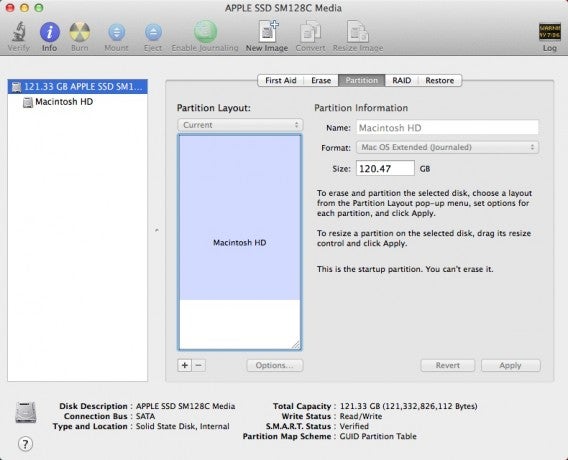Click the partition resize corner handle
The height and width of the screenshot is (460, 568).
[296, 345]
